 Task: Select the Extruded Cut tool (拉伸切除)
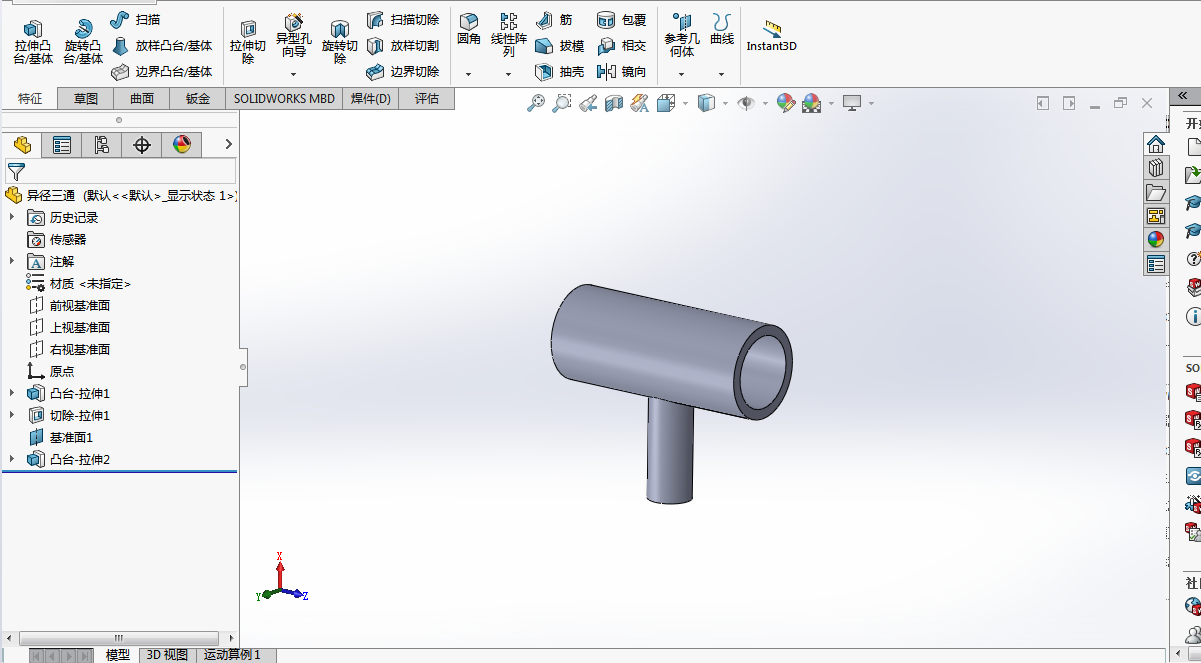248,41
